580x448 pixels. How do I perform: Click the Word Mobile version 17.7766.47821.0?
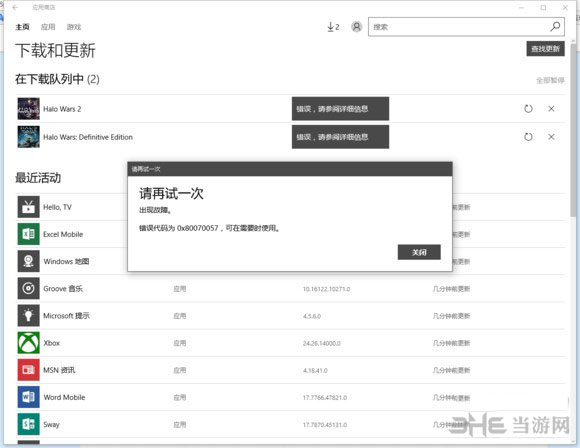[x=325, y=398]
